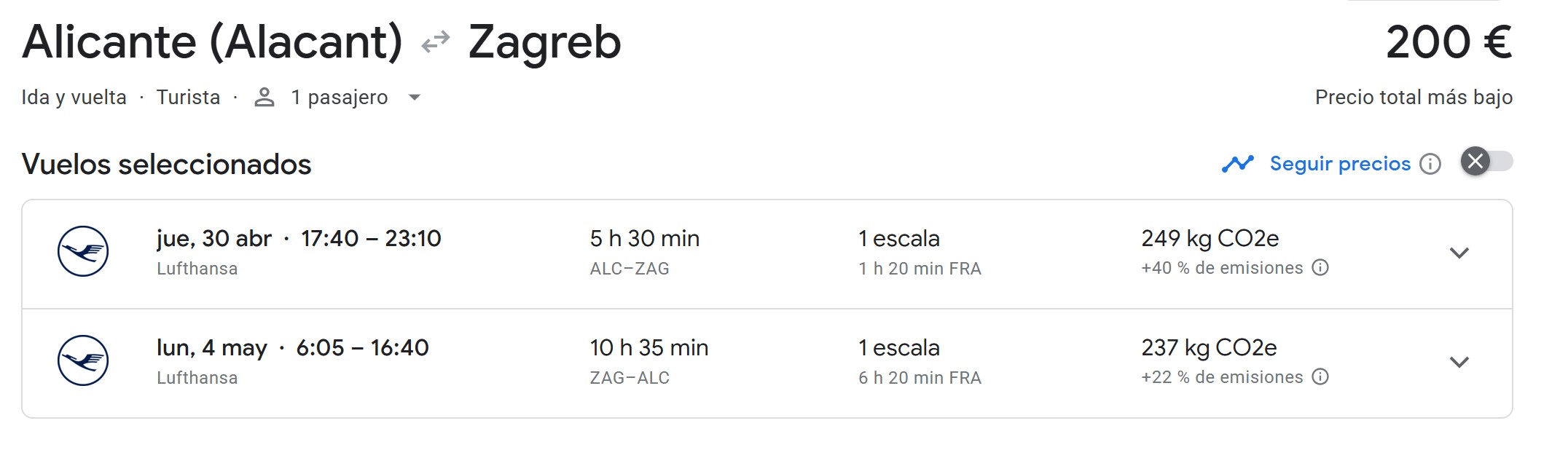Image resolution: width=1568 pixels, height=450 pixels.
Task: Click the passenger person icon
Action: point(264,98)
